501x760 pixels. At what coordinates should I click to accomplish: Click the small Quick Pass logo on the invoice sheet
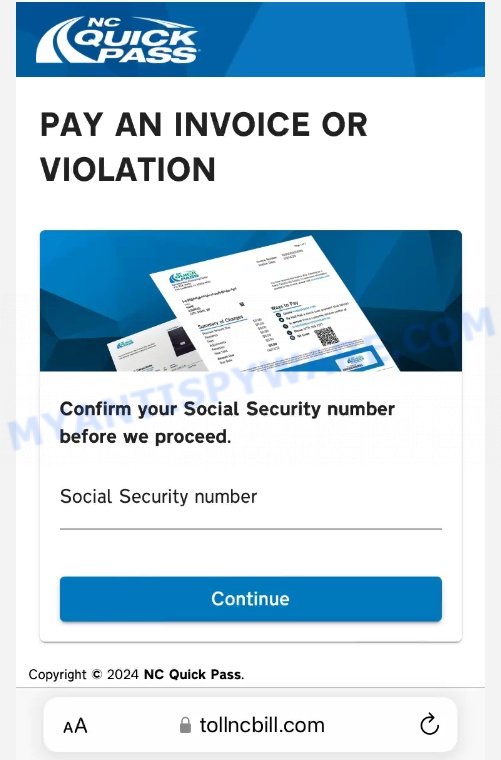coord(184,277)
